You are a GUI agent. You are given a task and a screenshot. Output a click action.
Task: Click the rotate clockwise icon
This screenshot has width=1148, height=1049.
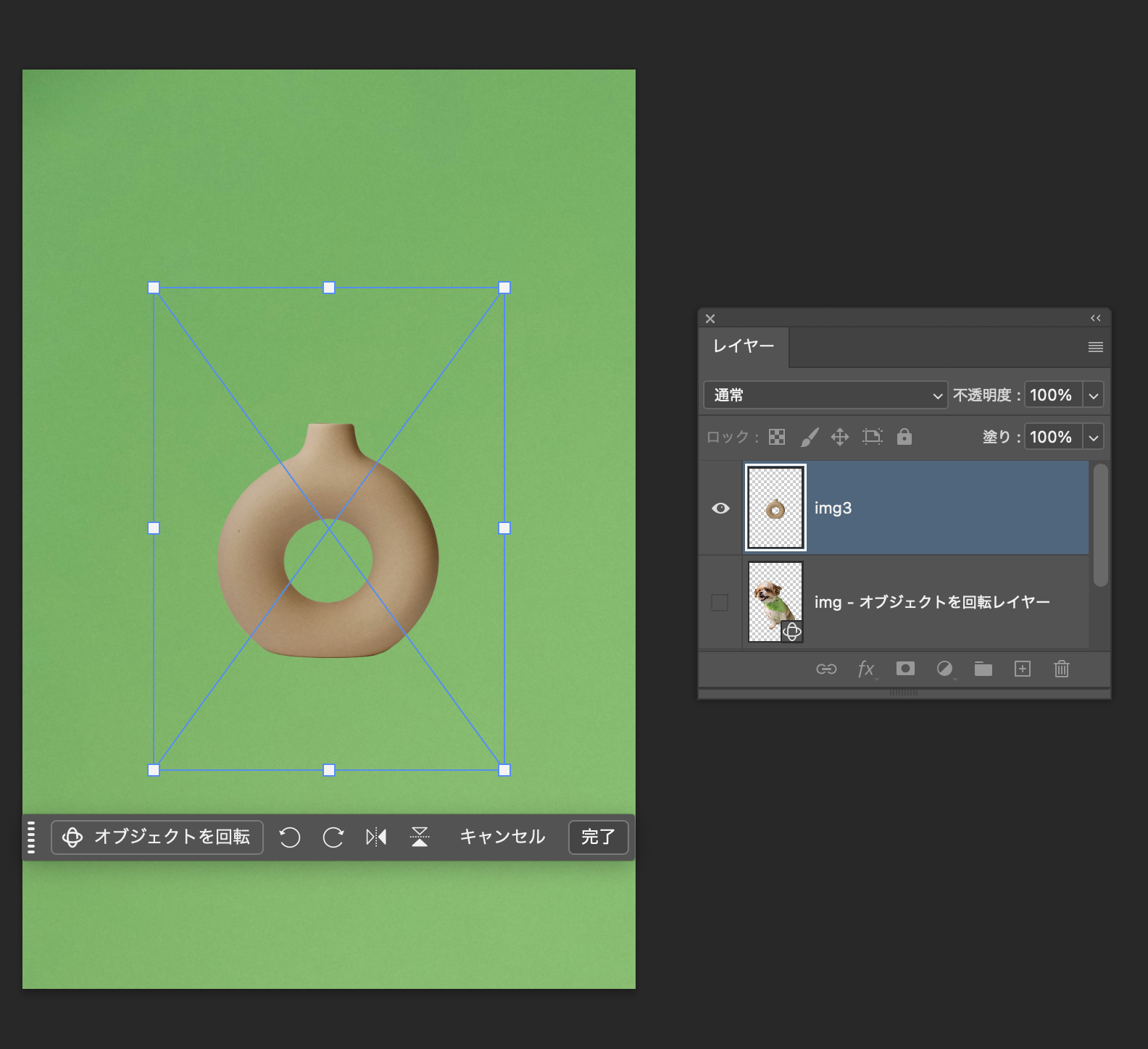pos(333,837)
